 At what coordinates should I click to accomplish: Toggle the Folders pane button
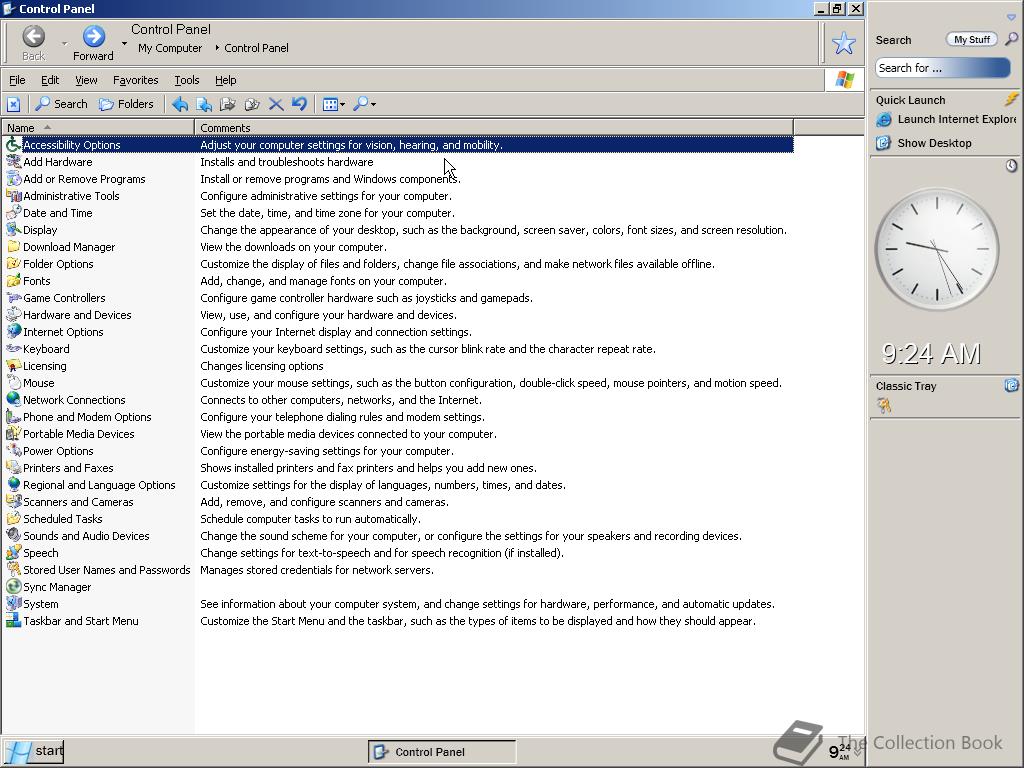tap(126, 104)
